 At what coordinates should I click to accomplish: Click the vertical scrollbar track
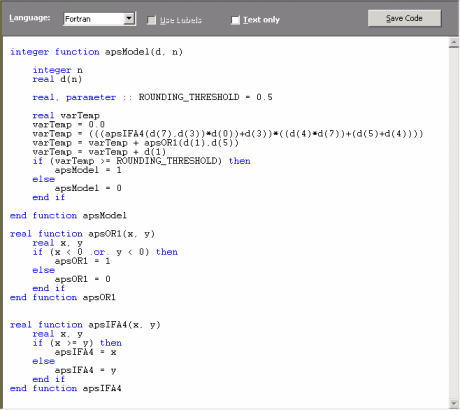point(454,223)
